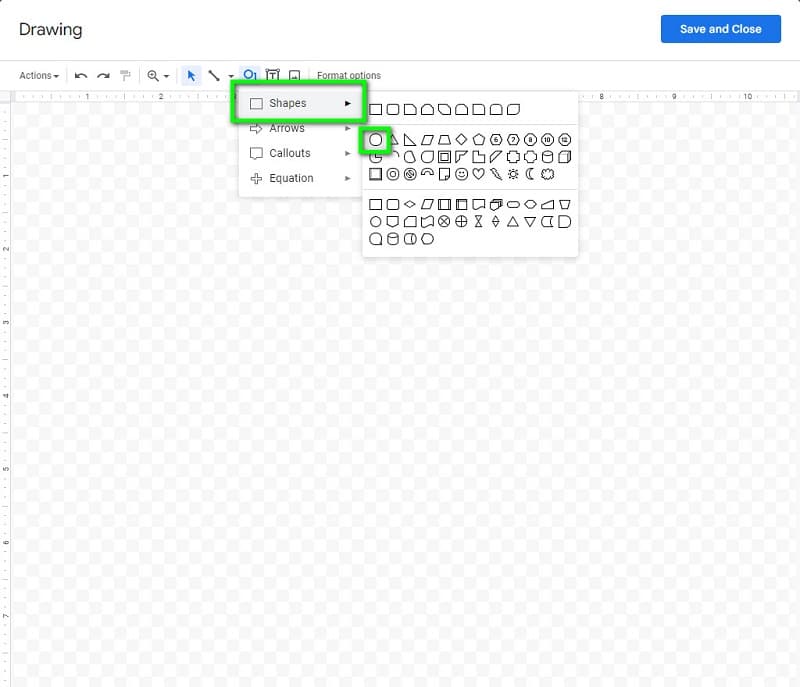Select the cylinder shape

[549, 157]
